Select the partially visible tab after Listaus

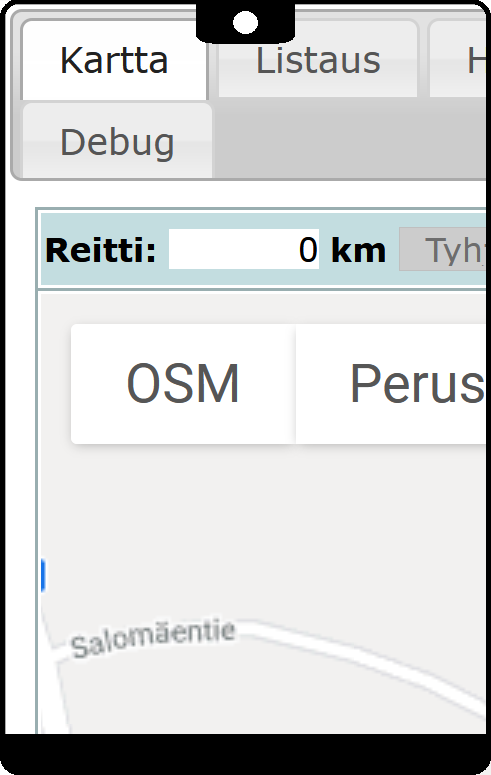tap(458, 60)
